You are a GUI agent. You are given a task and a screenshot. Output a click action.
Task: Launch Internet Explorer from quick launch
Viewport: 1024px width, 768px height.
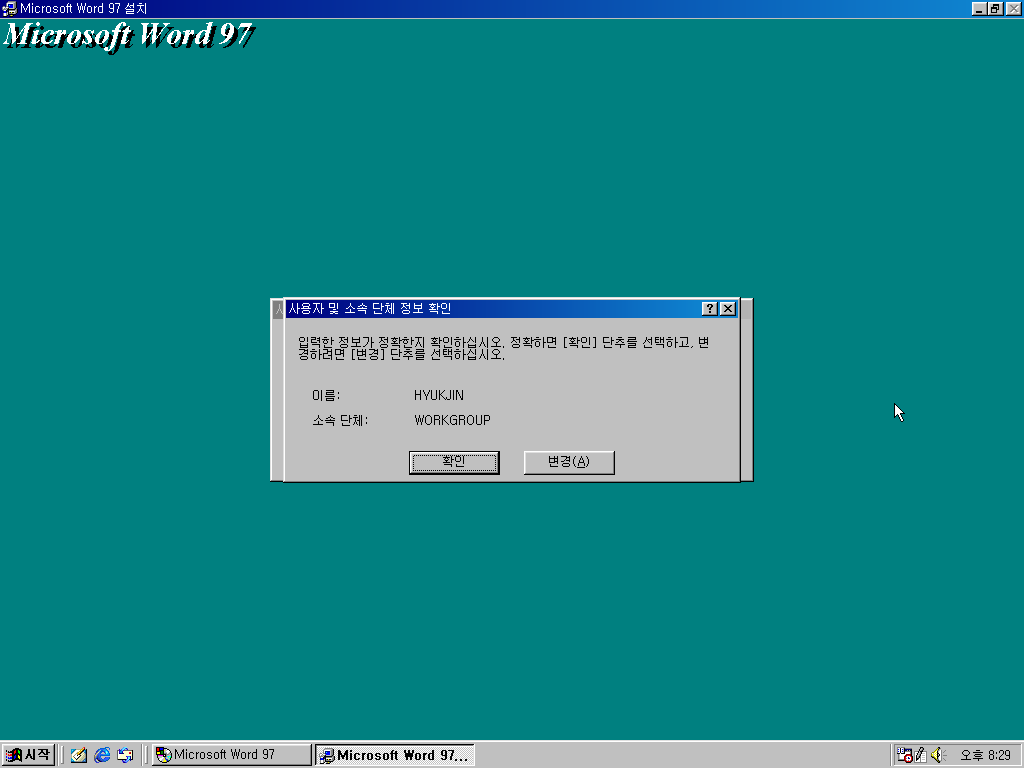coord(102,755)
